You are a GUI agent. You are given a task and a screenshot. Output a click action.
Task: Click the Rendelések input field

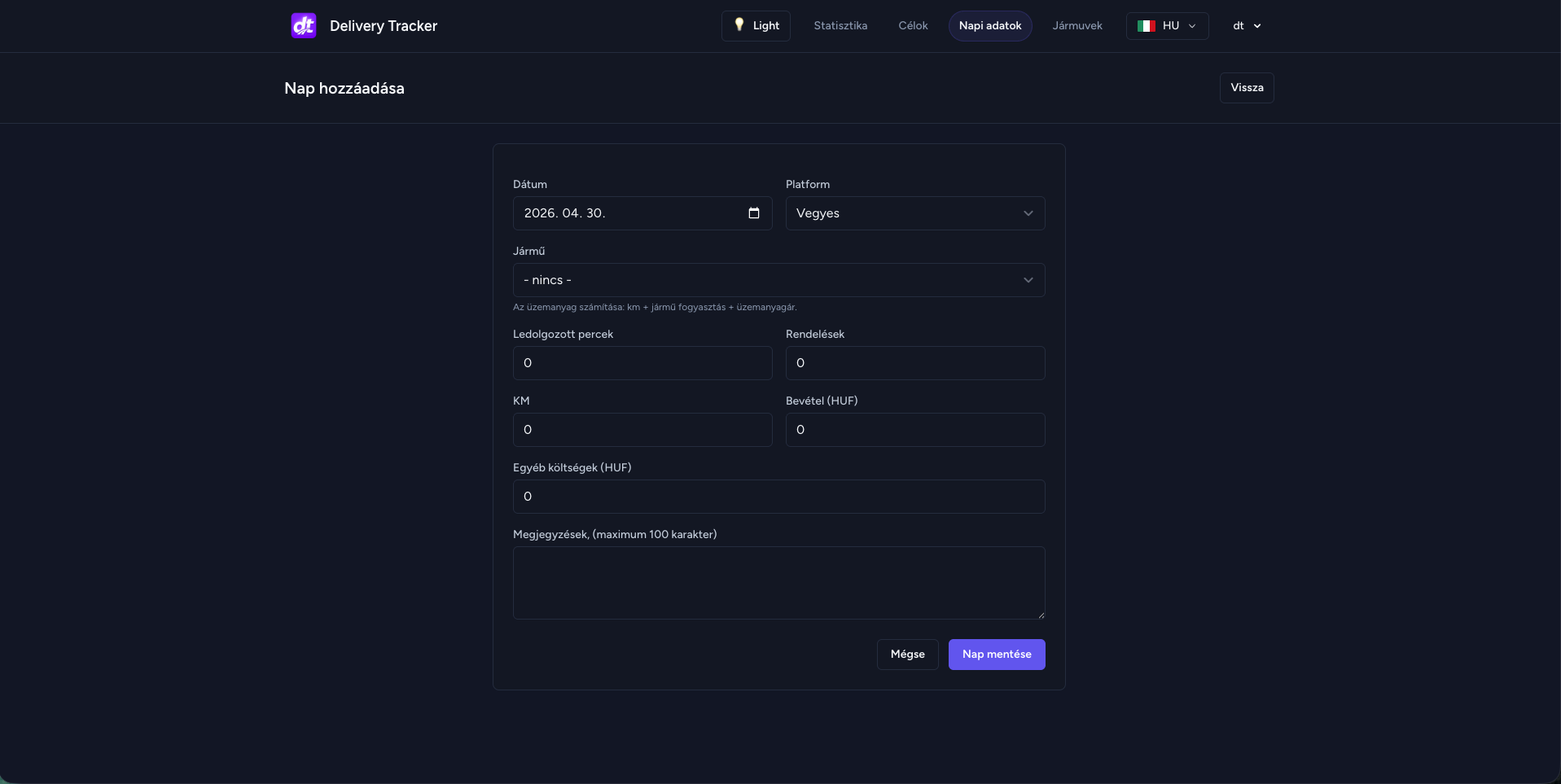click(x=915, y=363)
